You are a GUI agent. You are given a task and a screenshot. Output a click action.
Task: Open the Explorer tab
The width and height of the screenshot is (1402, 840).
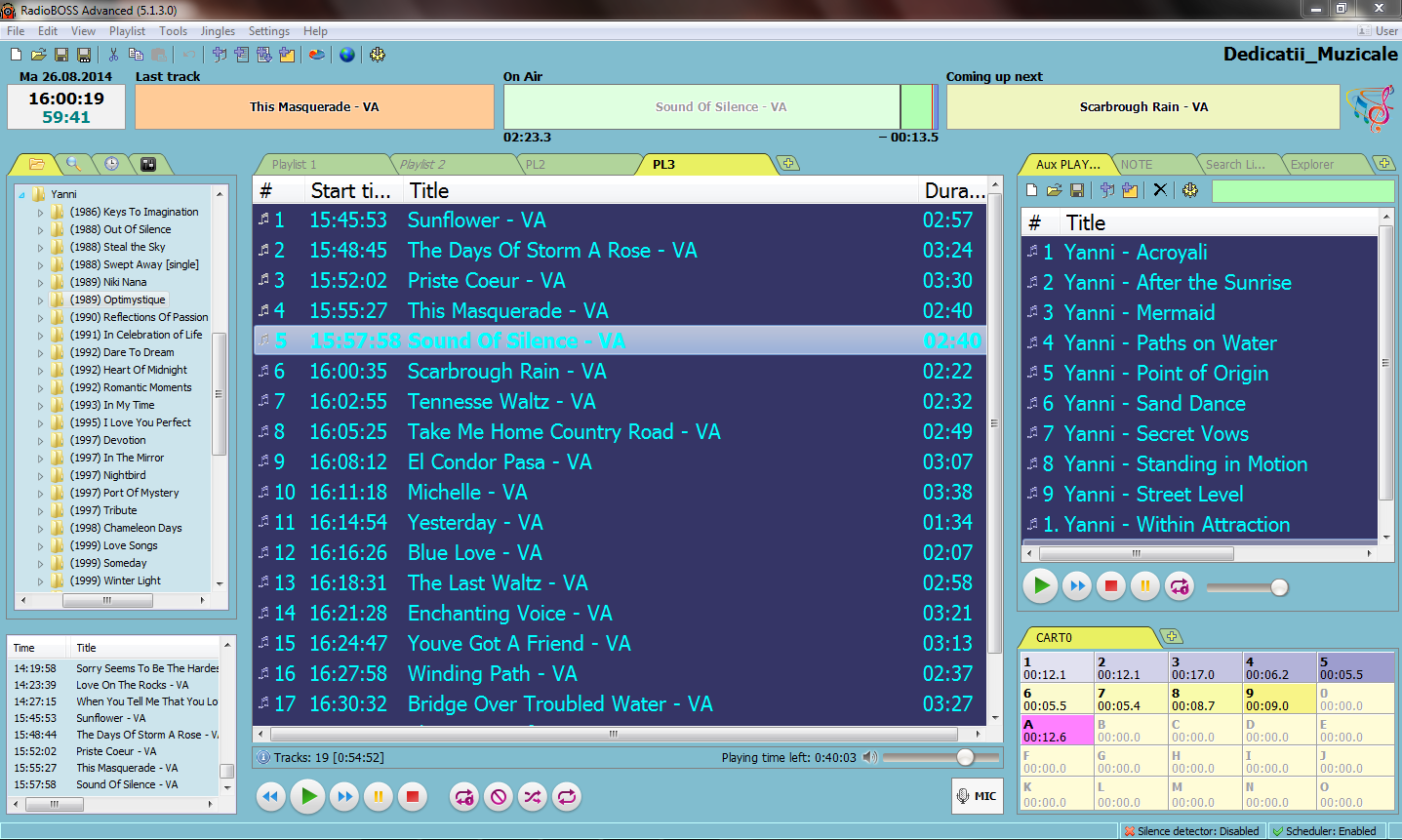point(1312,165)
